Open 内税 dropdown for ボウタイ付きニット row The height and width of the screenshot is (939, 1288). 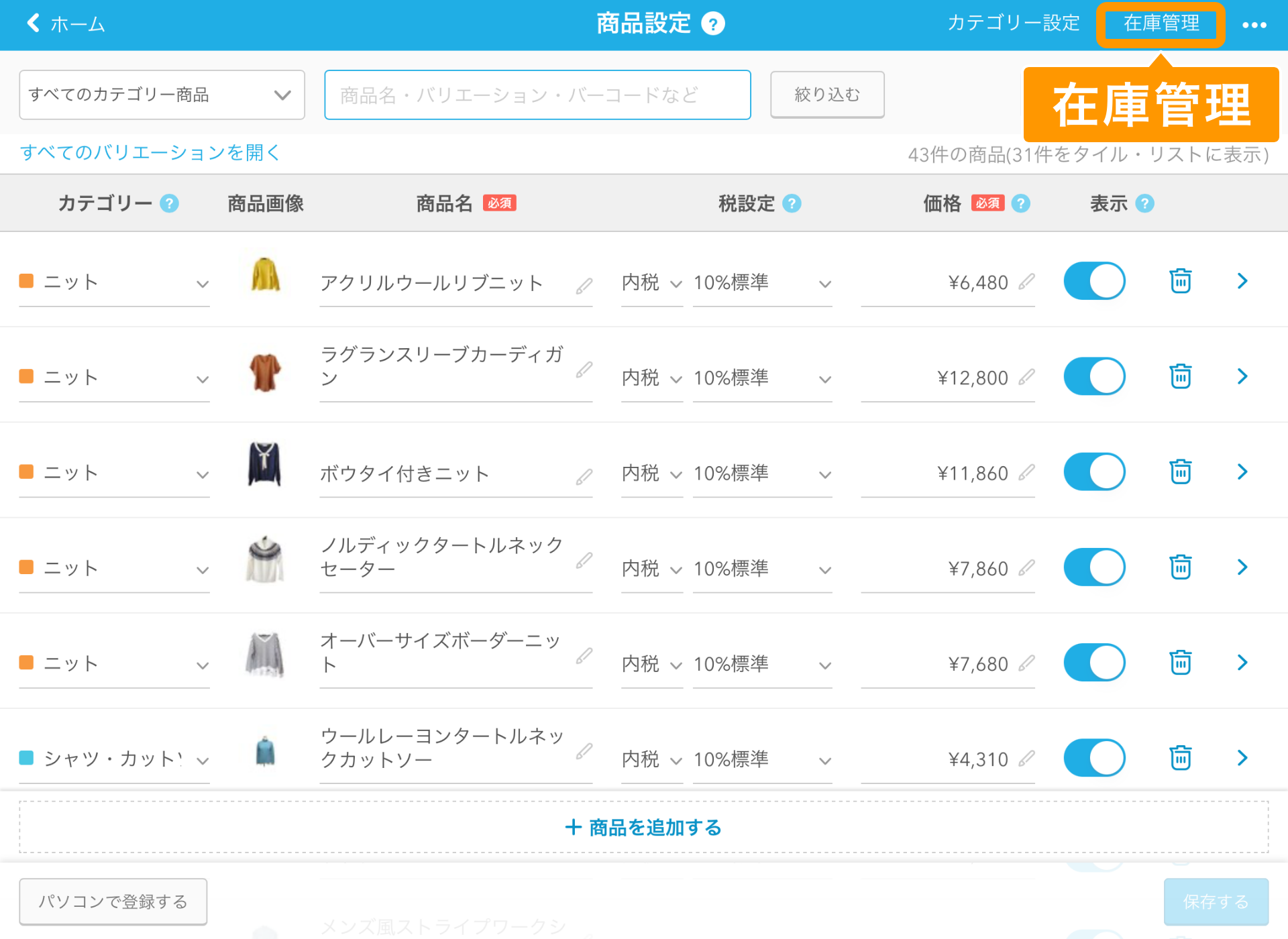(x=652, y=474)
